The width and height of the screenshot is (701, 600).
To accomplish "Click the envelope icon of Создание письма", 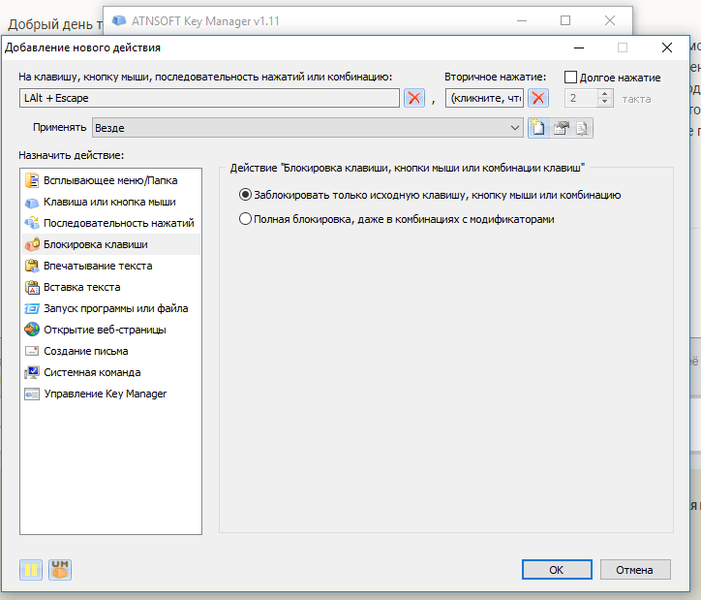I will (32, 351).
